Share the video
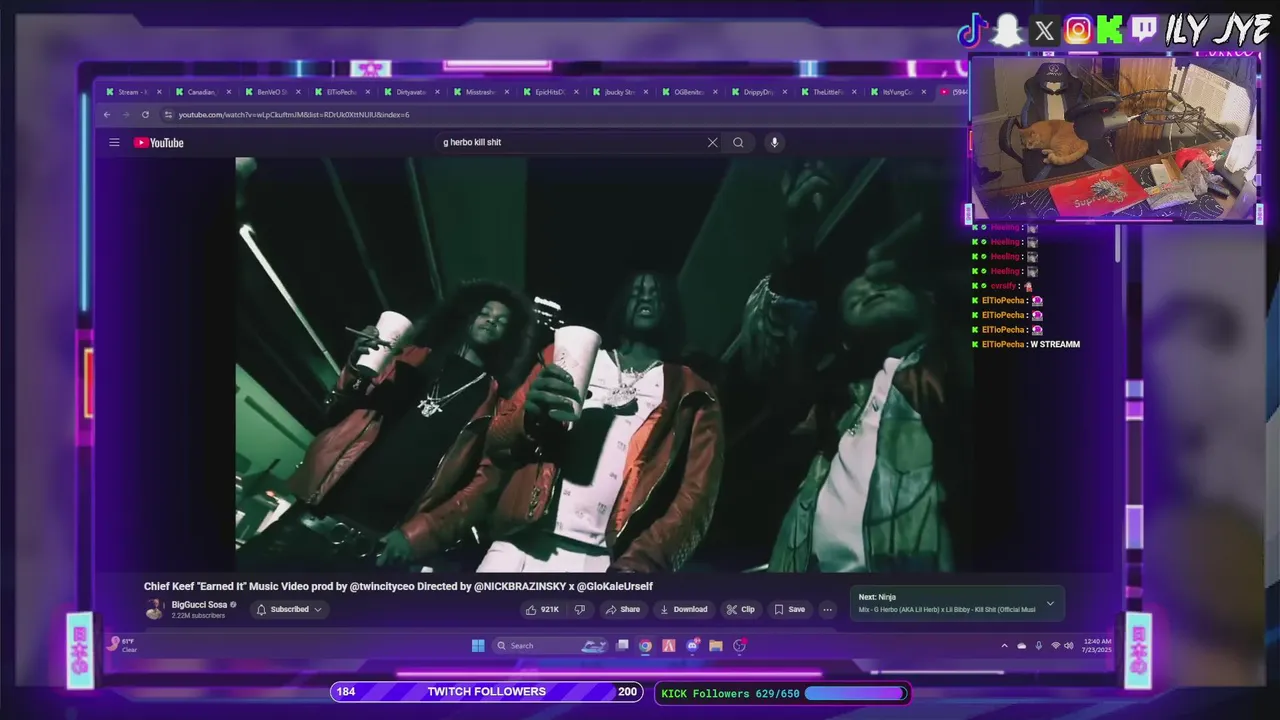Viewport: 1280px width, 720px height. pos(622,609)
